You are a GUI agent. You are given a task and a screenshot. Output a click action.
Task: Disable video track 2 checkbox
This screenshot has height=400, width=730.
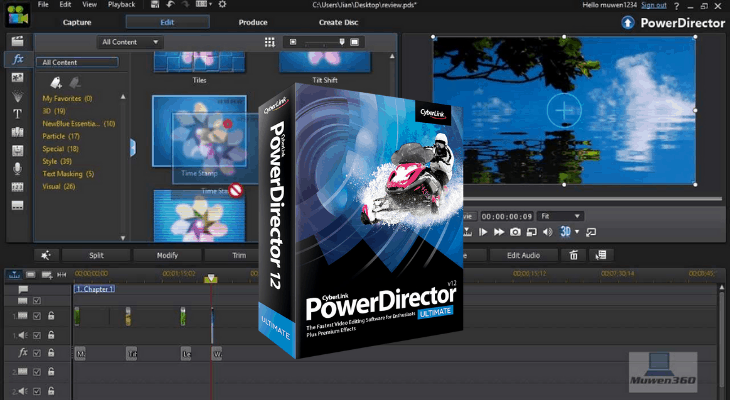click(37, 372)
